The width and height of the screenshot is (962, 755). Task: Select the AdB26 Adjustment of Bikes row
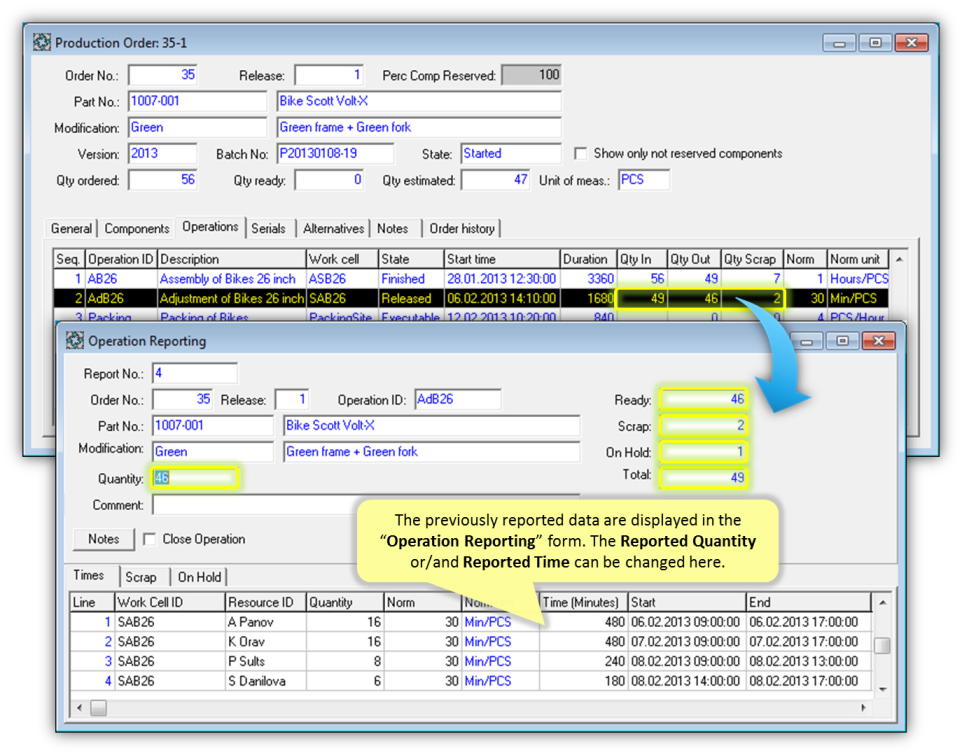[x=471, y=298]
